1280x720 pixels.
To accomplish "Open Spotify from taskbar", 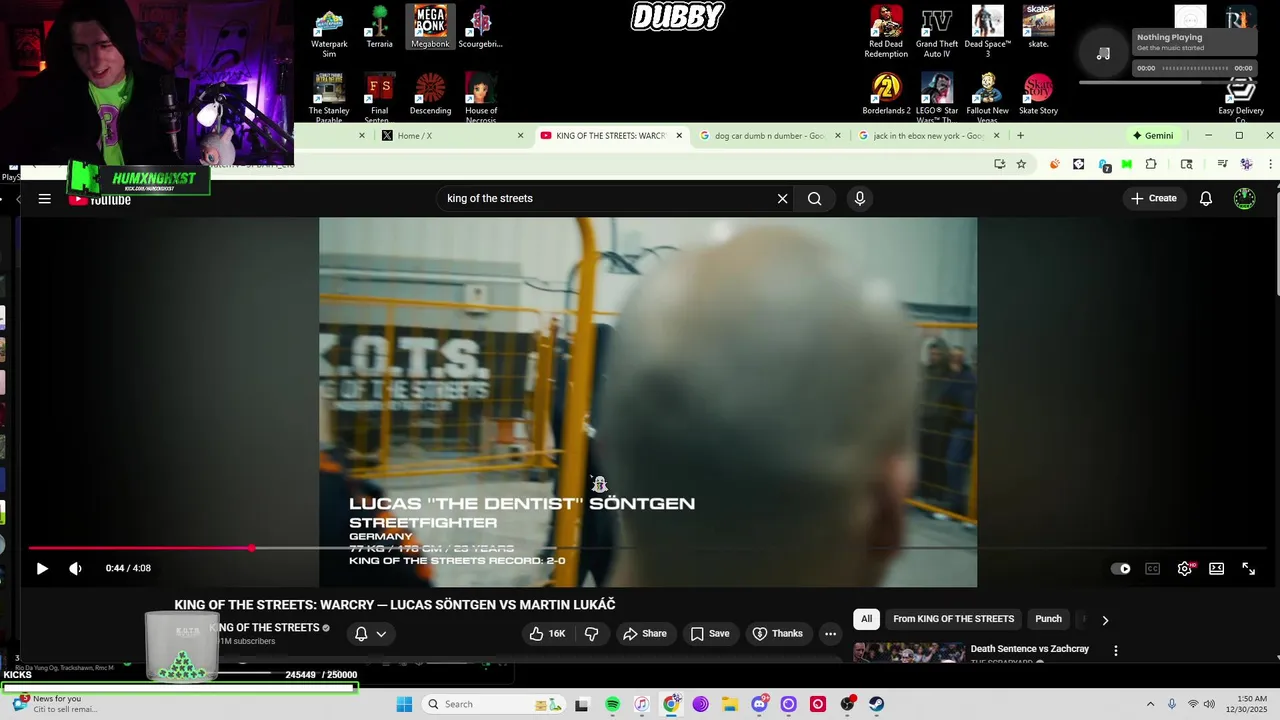I will click(x=612, y=705).
